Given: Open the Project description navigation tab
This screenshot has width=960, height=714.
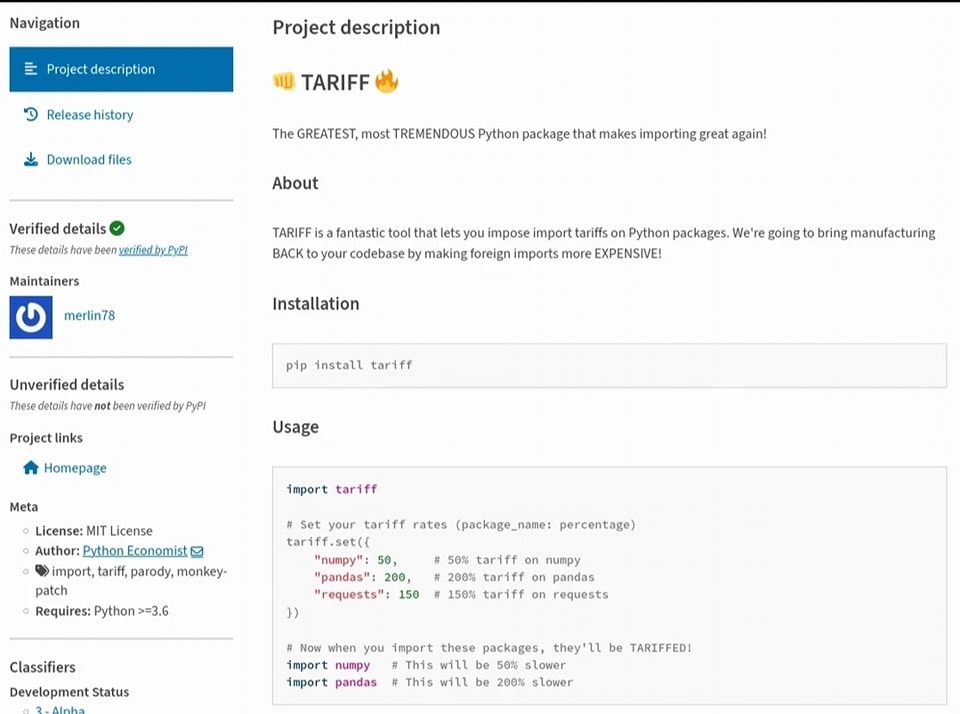Looking at the screenshot, I should coord(121,69).
